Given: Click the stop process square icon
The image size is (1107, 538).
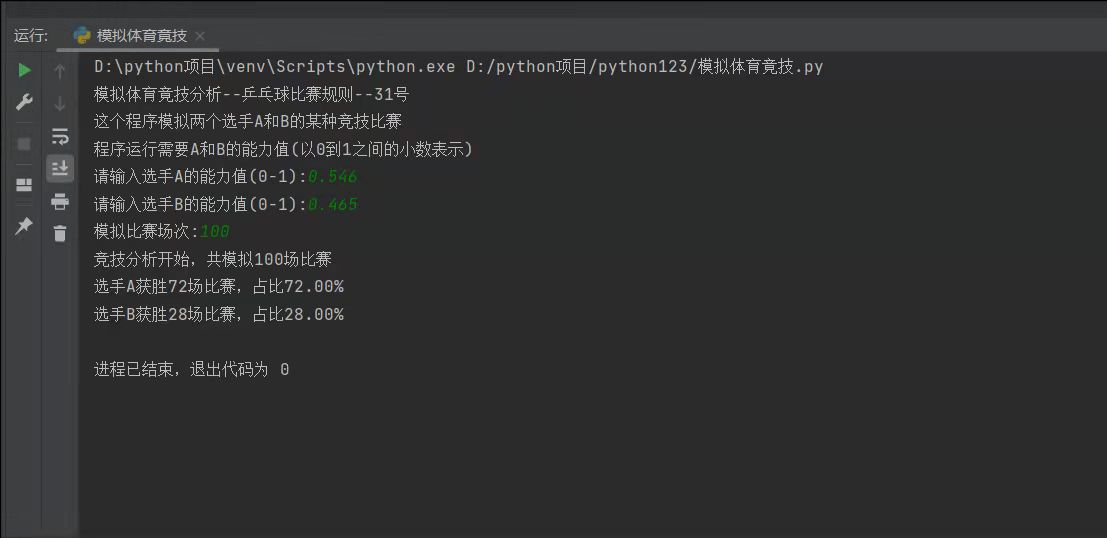Looking at the screenshot, I should pos(24,143).
